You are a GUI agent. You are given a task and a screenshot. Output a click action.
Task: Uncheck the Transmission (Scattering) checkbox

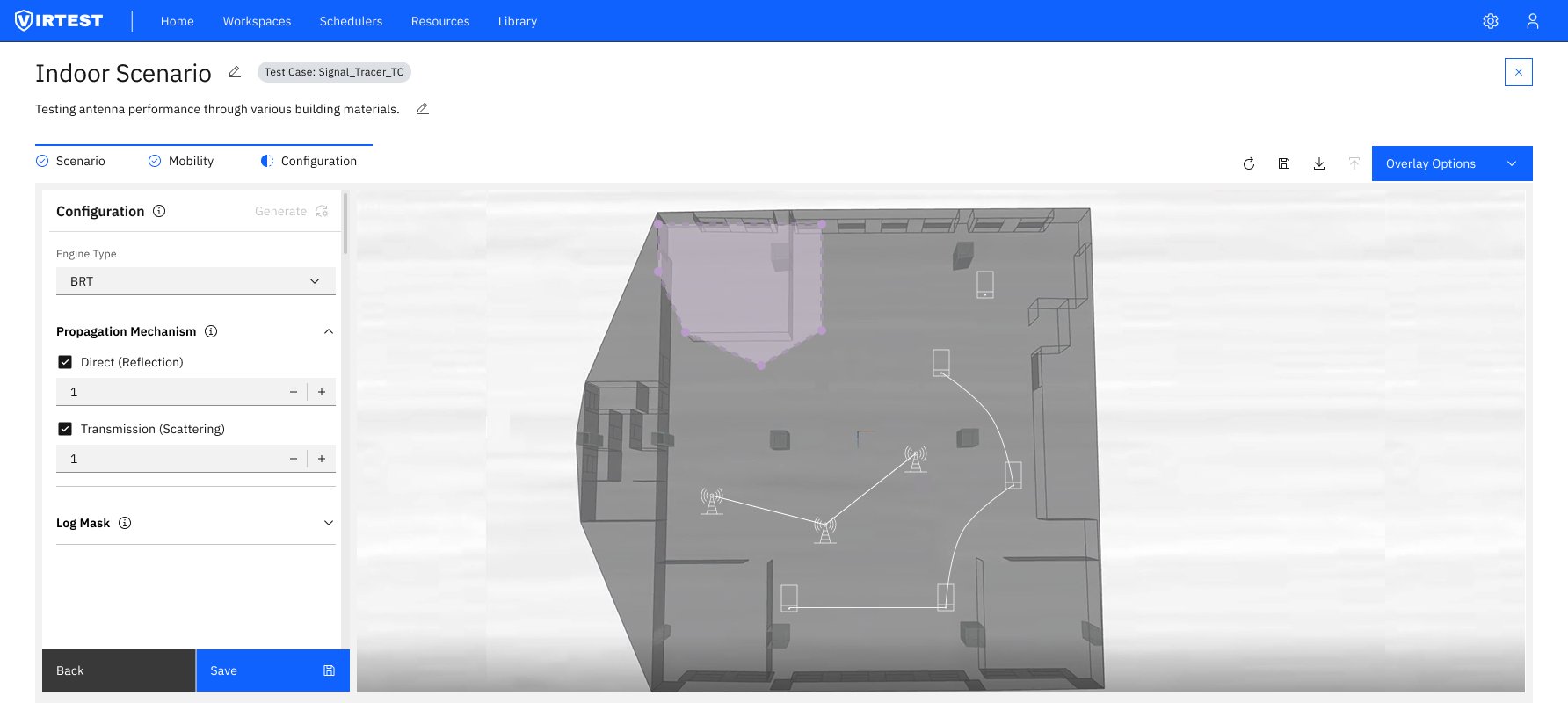65,429
